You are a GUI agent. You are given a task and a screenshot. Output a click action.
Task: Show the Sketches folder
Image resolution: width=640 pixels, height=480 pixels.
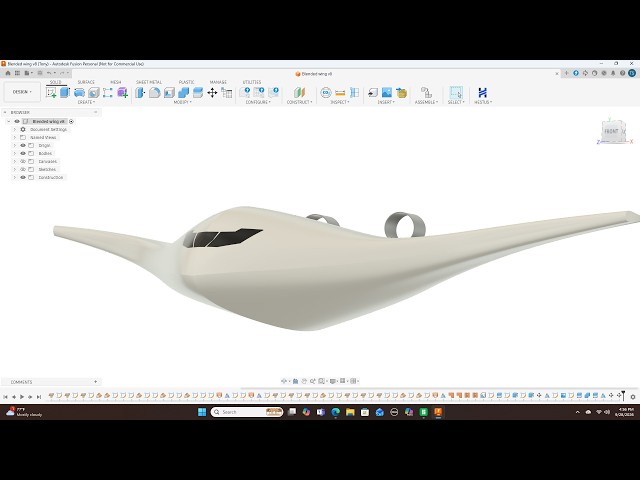click(x=23, y=169)
